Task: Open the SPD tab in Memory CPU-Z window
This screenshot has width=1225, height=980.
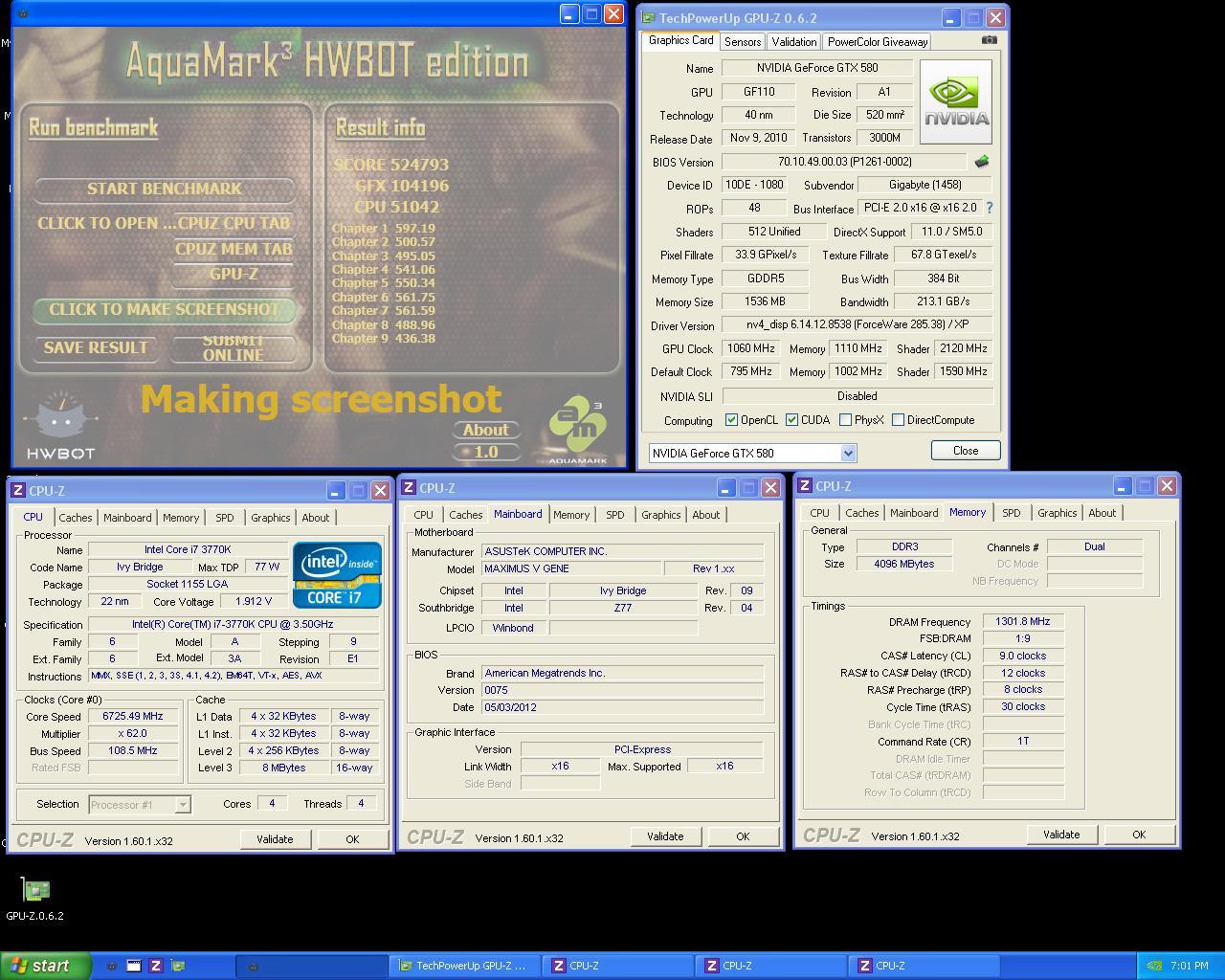Action: coord(1011,513)
